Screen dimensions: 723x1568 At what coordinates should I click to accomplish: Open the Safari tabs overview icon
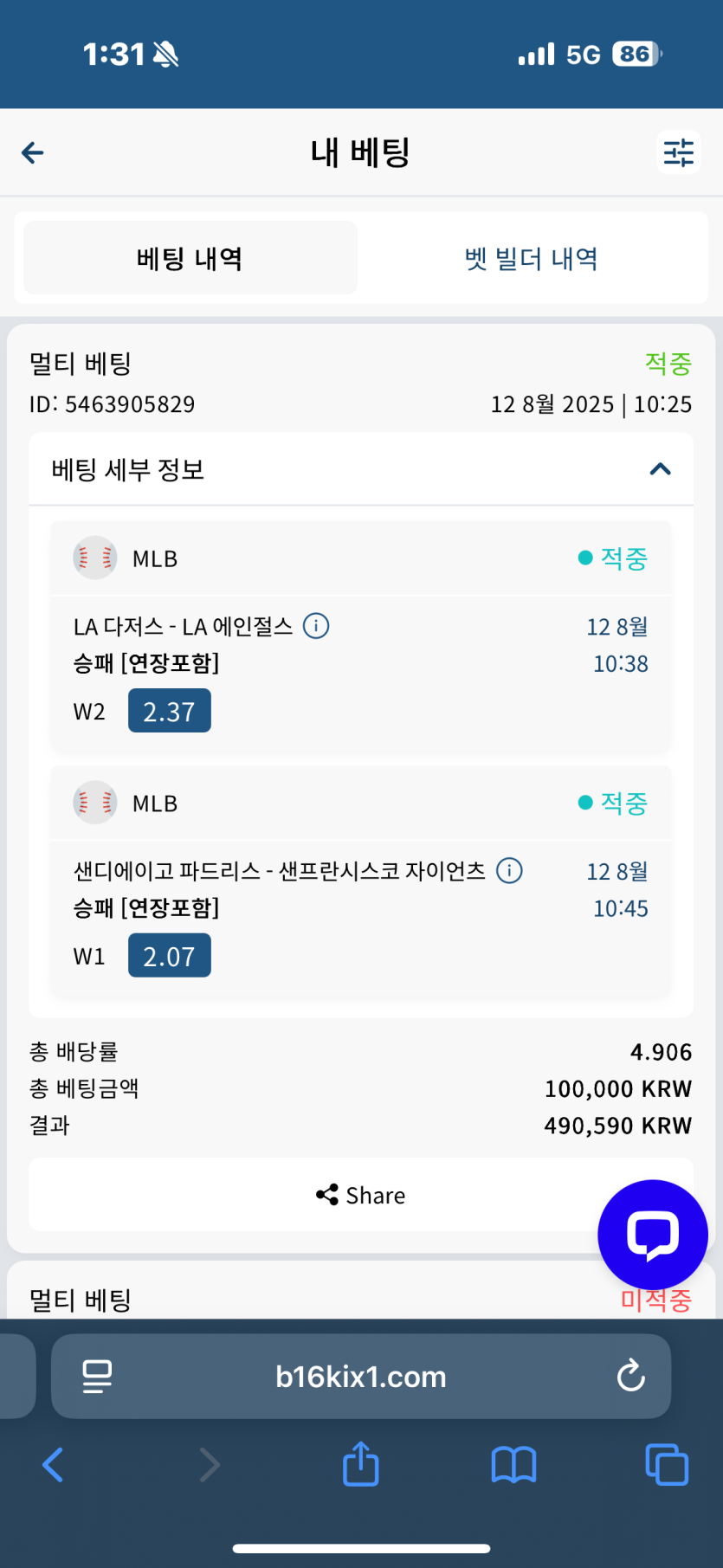[667, 1465]
